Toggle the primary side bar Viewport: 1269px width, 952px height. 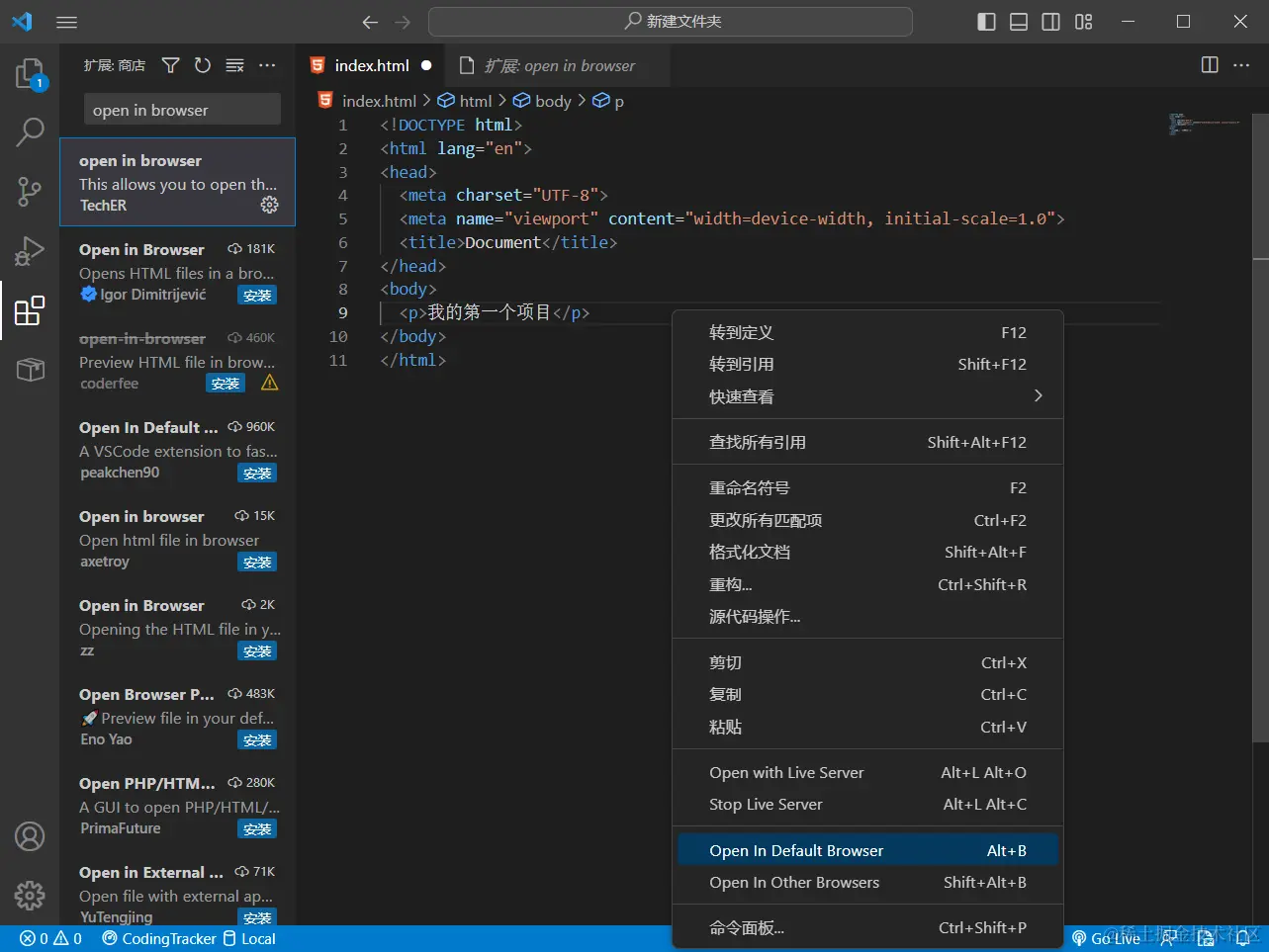[986, 22]
